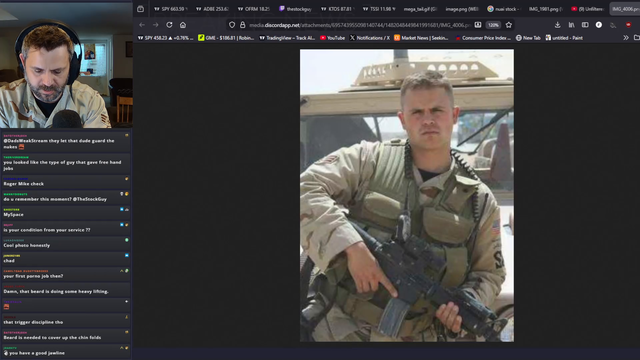Switch to the OFRM 18.25 tab
The width and height of the screenshot is (640, 360).
pyautogui.click(x=253, y=9)
